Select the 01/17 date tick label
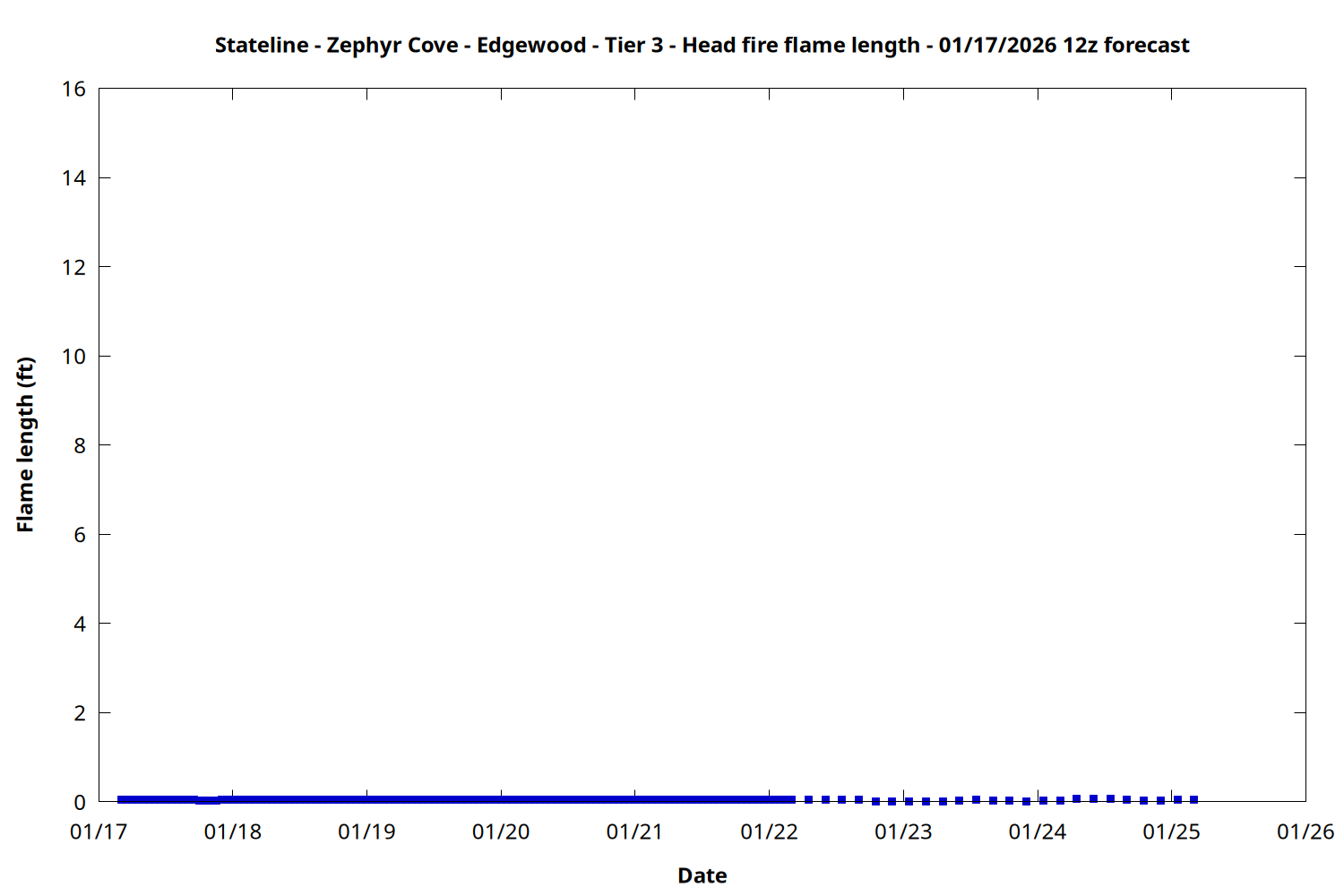 [x=99, y=831]
